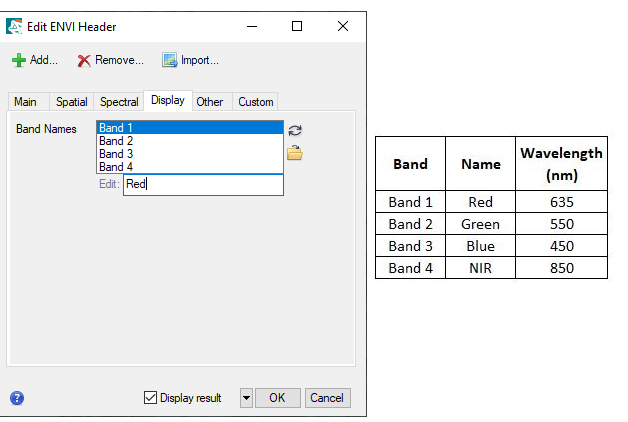Click Green cell in the table

(480, 224)
